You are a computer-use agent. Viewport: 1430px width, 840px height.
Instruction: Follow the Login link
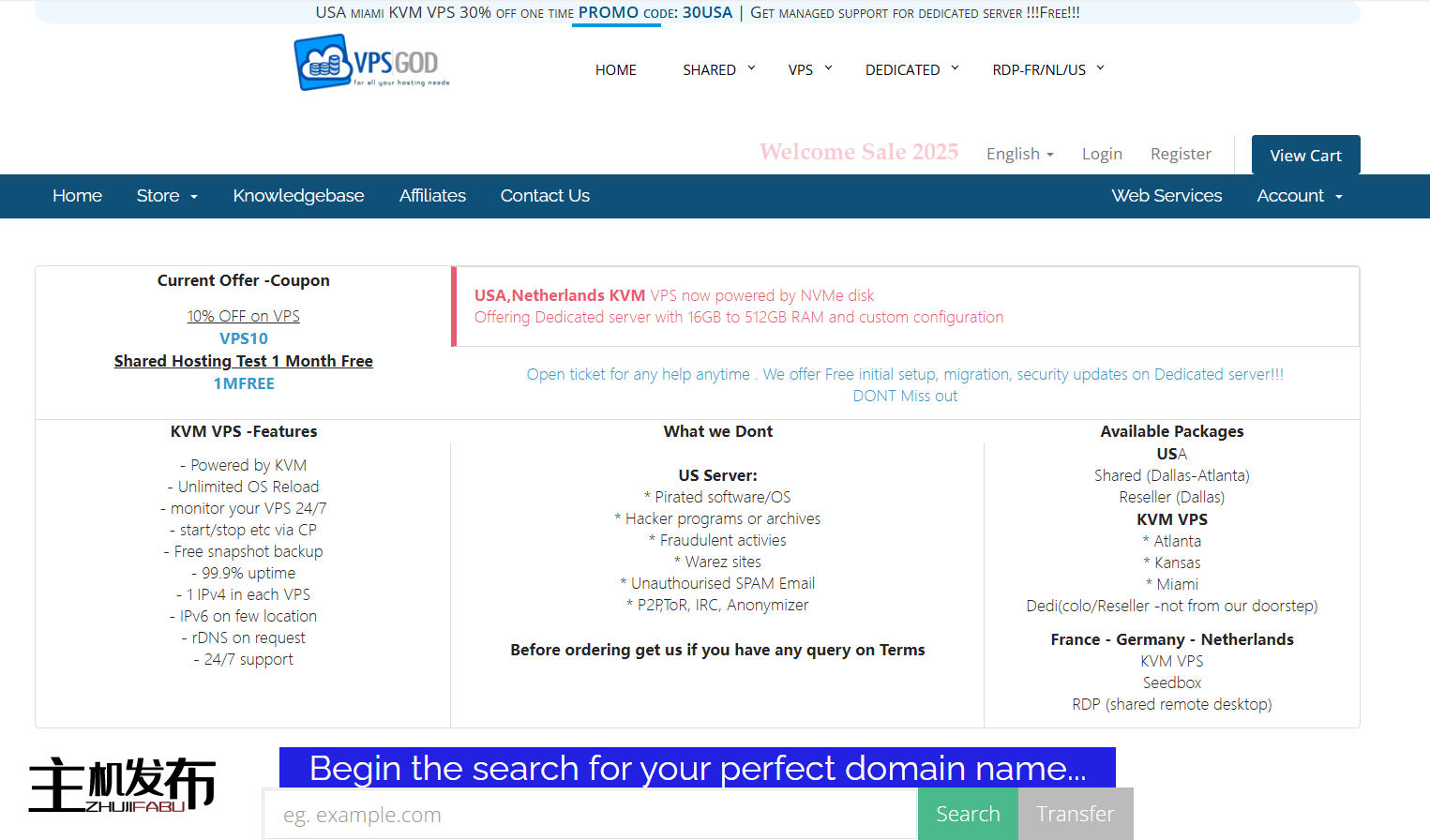click(x=1102, y=154)
